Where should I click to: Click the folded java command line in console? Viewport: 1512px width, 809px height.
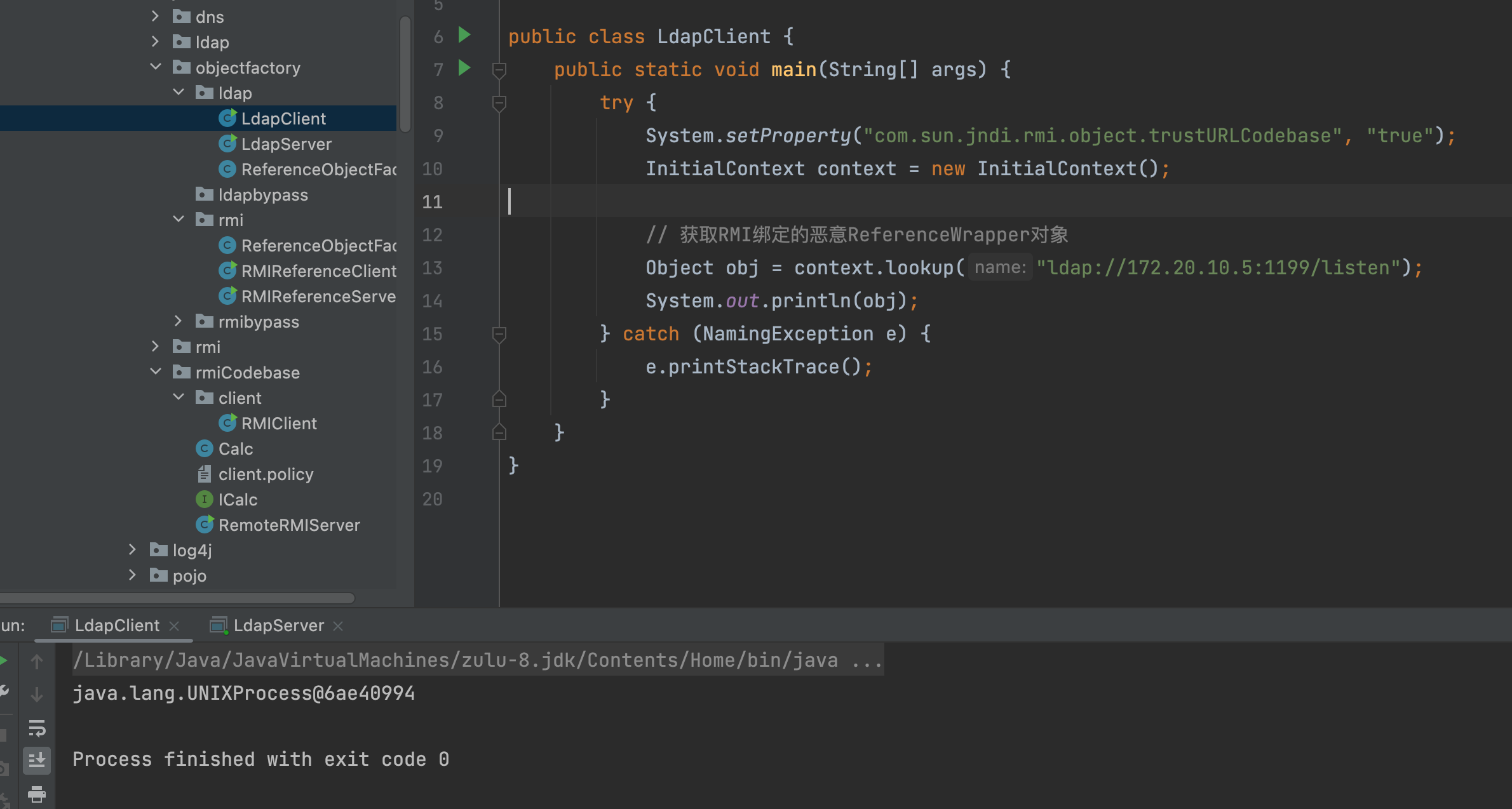pyautogui.click(x=476, y=660)
